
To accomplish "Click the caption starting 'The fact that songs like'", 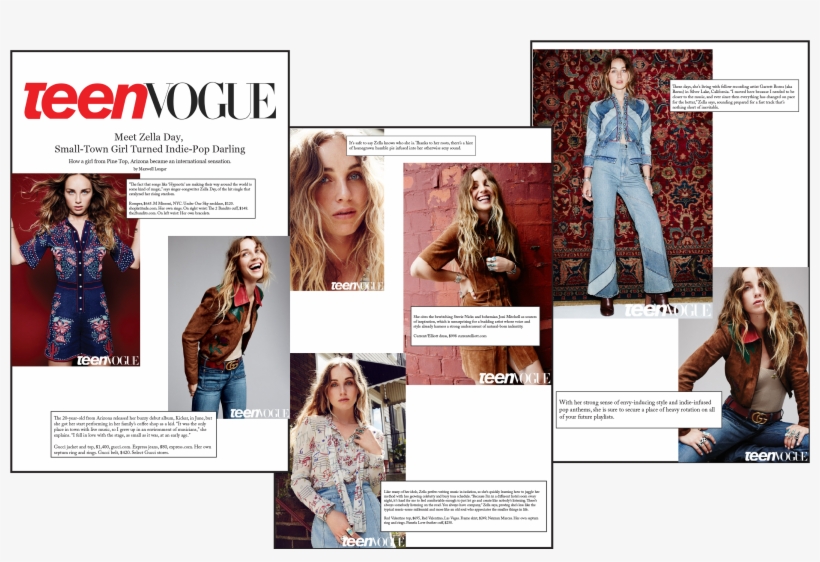I will pos(191,199).
